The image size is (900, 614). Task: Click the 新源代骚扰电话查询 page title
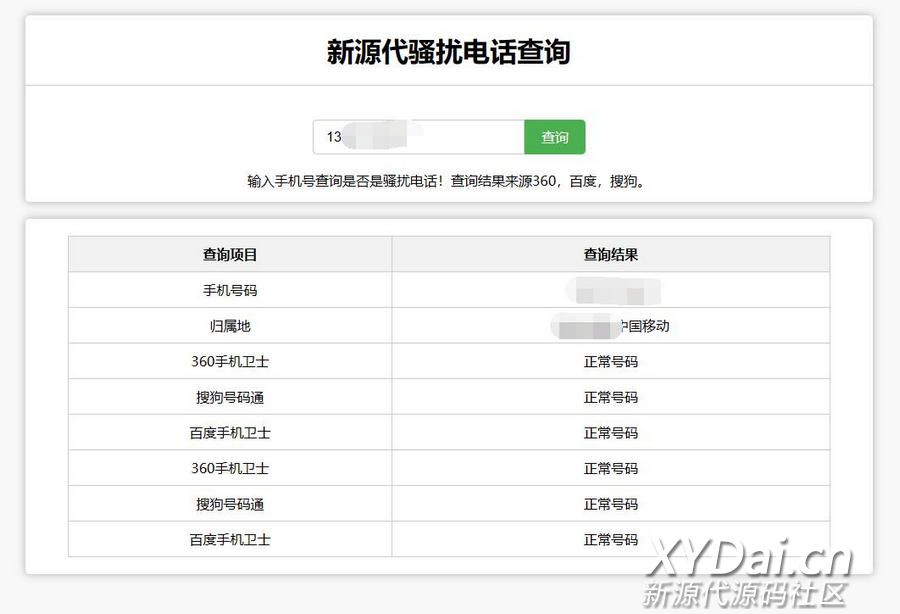tap(448, 52)
